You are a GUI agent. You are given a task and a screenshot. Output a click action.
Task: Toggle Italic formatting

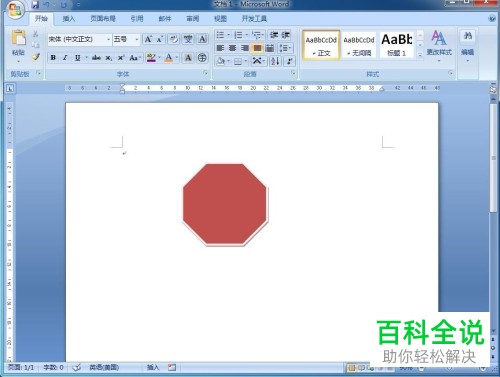65,58
